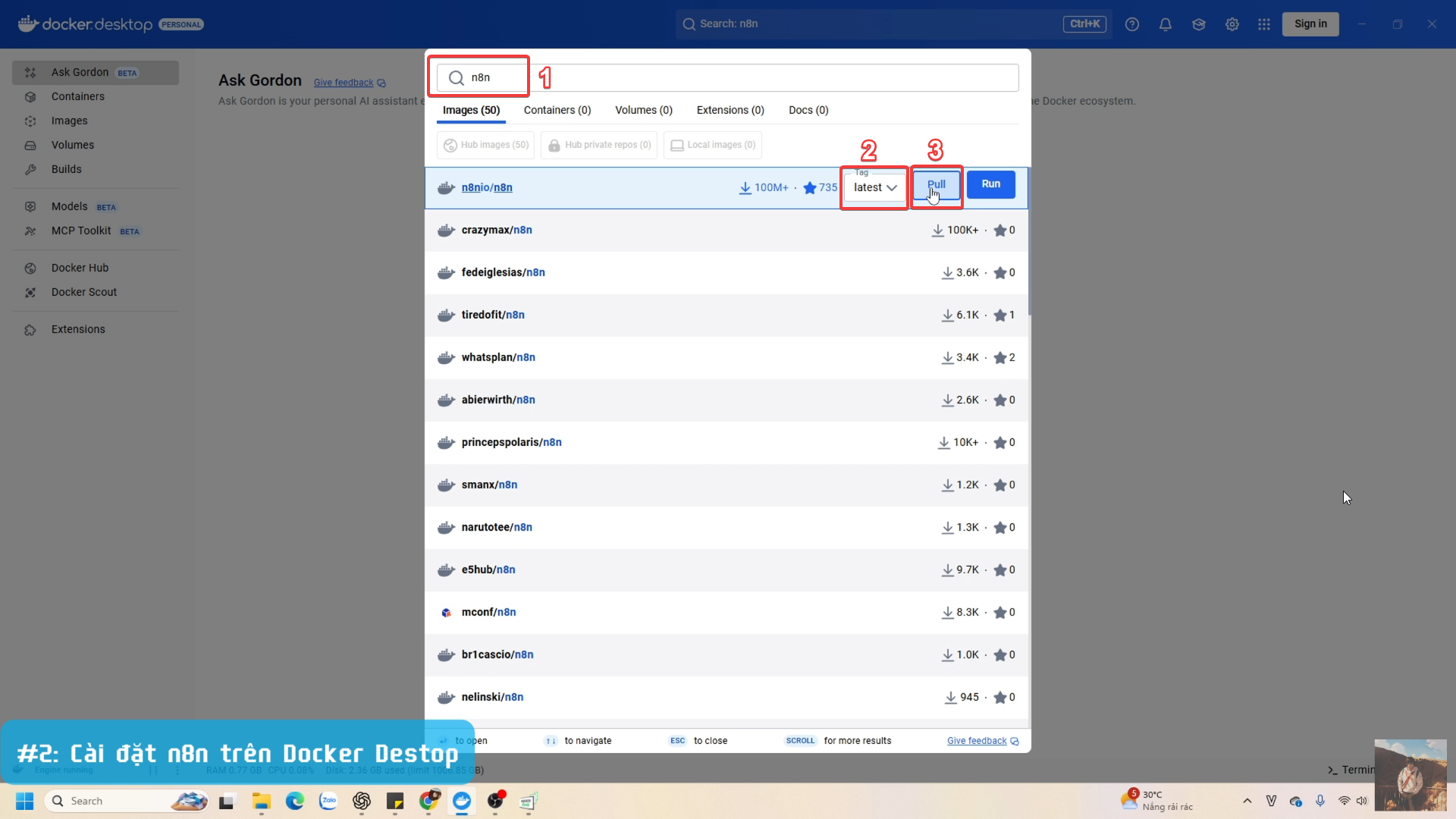Click the n8n search input field
This screenshot has width=1456, height=819.
pyautogui.click(x=727, y=77)
